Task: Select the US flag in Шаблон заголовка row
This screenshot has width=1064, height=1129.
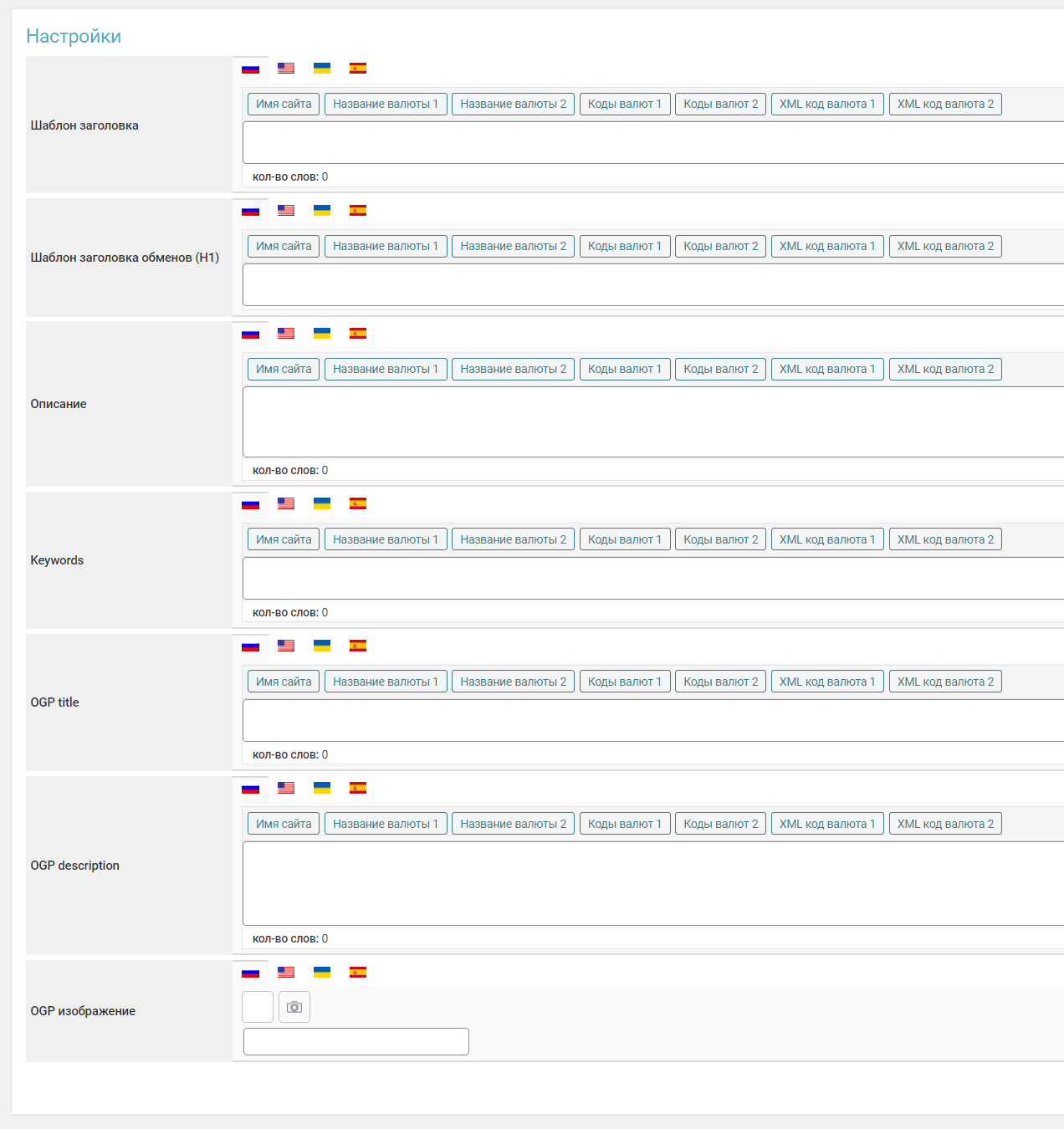Action: pos(286,69)
